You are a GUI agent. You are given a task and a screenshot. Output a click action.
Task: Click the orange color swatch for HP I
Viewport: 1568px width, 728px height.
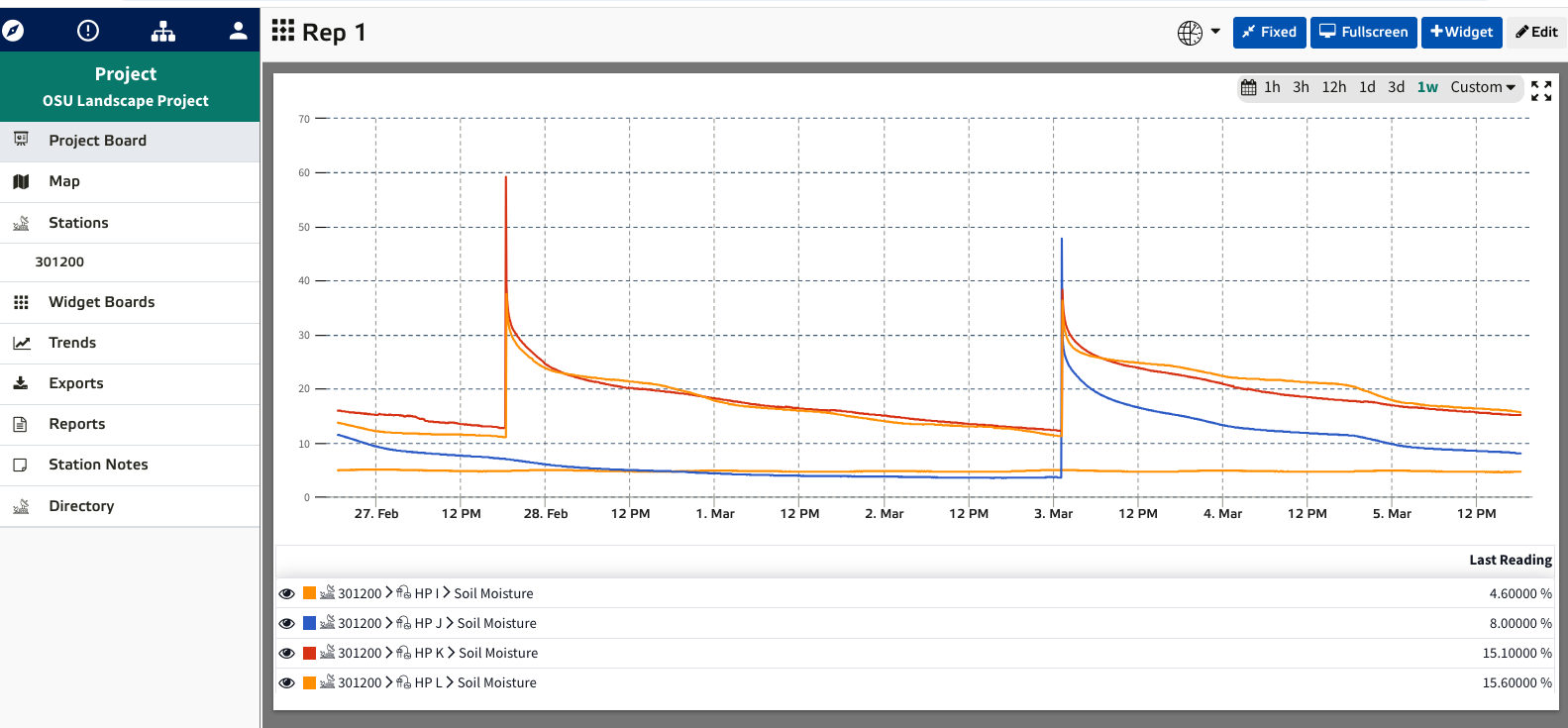(x=309, y=593)
